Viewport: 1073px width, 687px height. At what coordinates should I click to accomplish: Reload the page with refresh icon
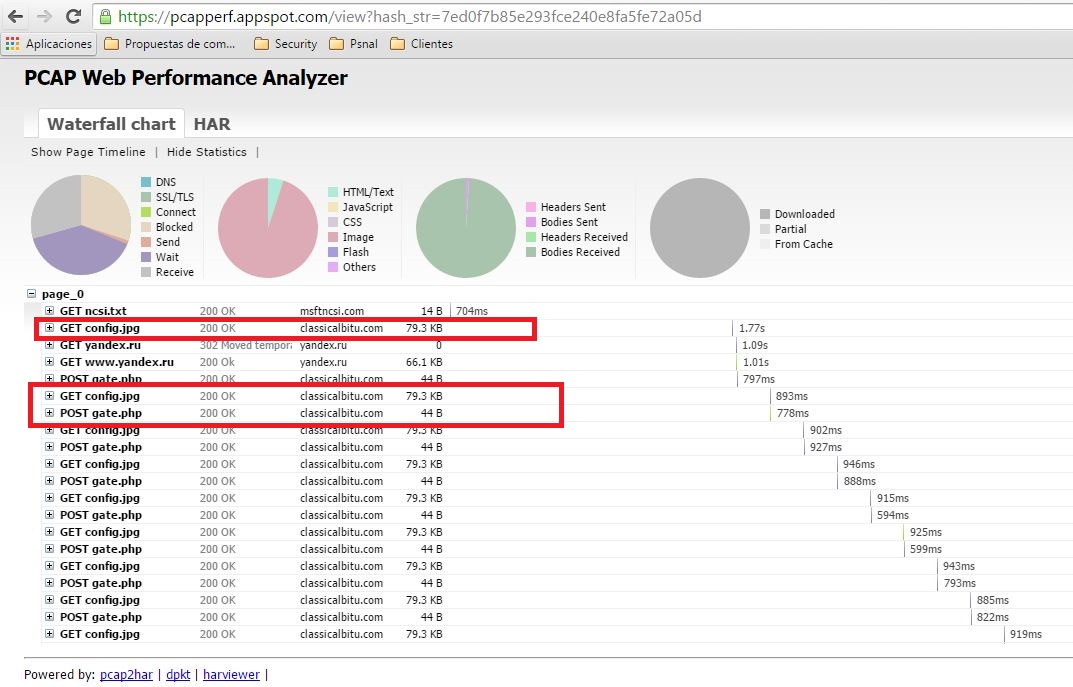click(x=73, y=17)
